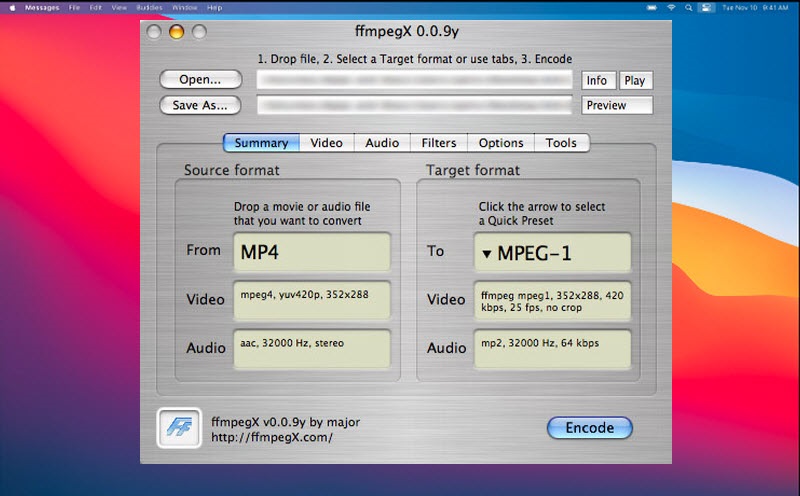The width and height of the screenshot is (800, 496).
Task: Click the From MP4 format box
Action: [312, 252]
